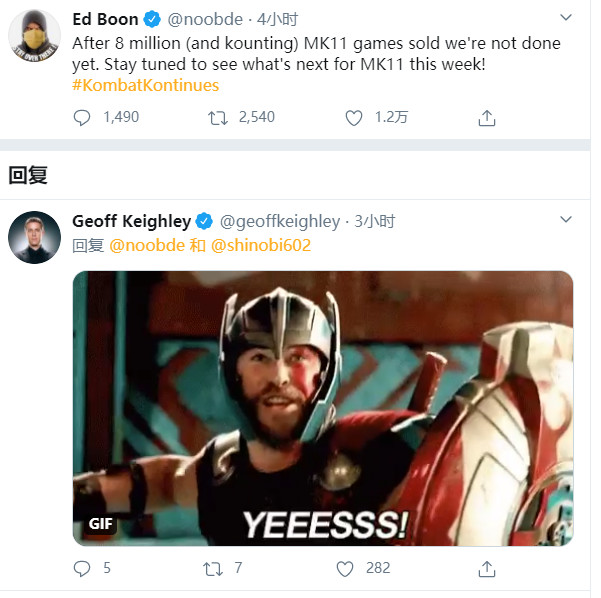This screenshot has width=601, height=598.
Task: Share Geoff Keighley's reply
Action: (x=487, y=569)
